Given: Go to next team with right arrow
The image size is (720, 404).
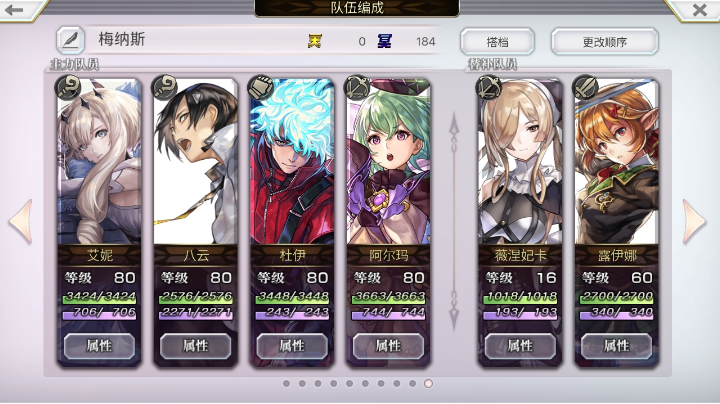Looking at the screenshot, I should point(694,221).
